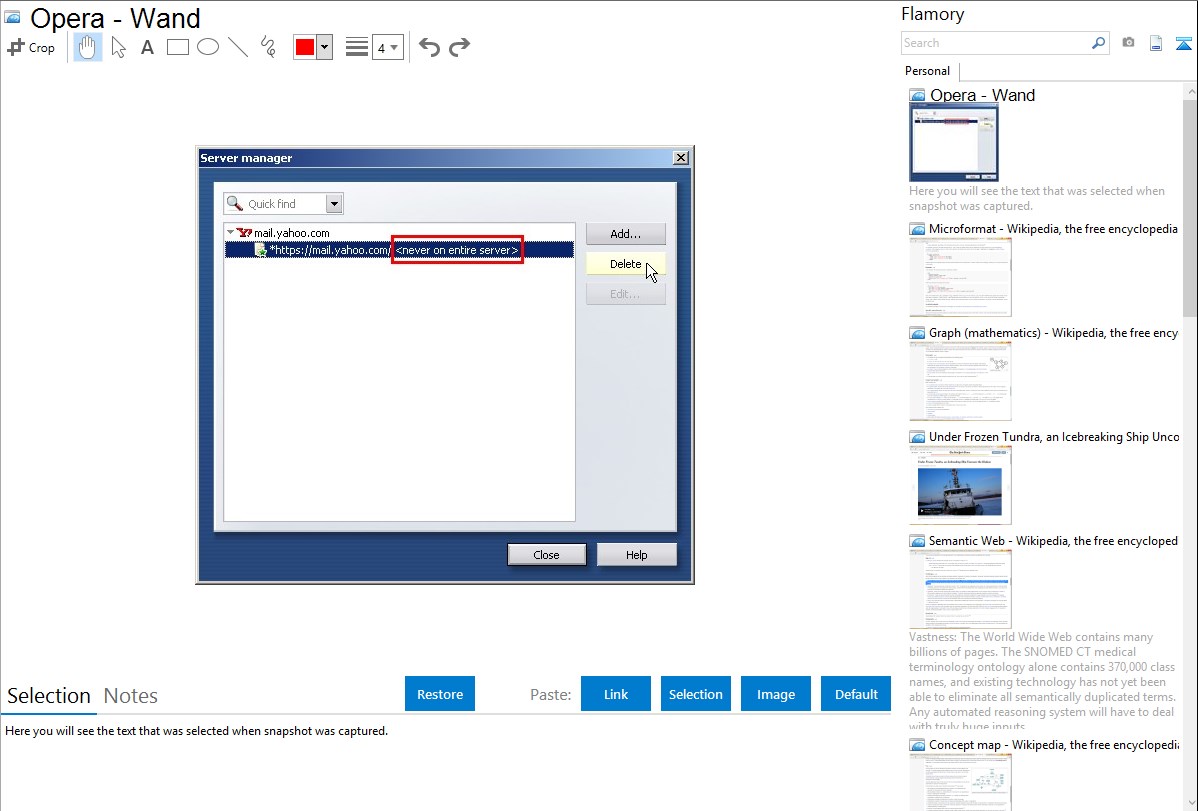
Task: Click the Opera - Wand entry title in sidebar
Action: (982, 96)
